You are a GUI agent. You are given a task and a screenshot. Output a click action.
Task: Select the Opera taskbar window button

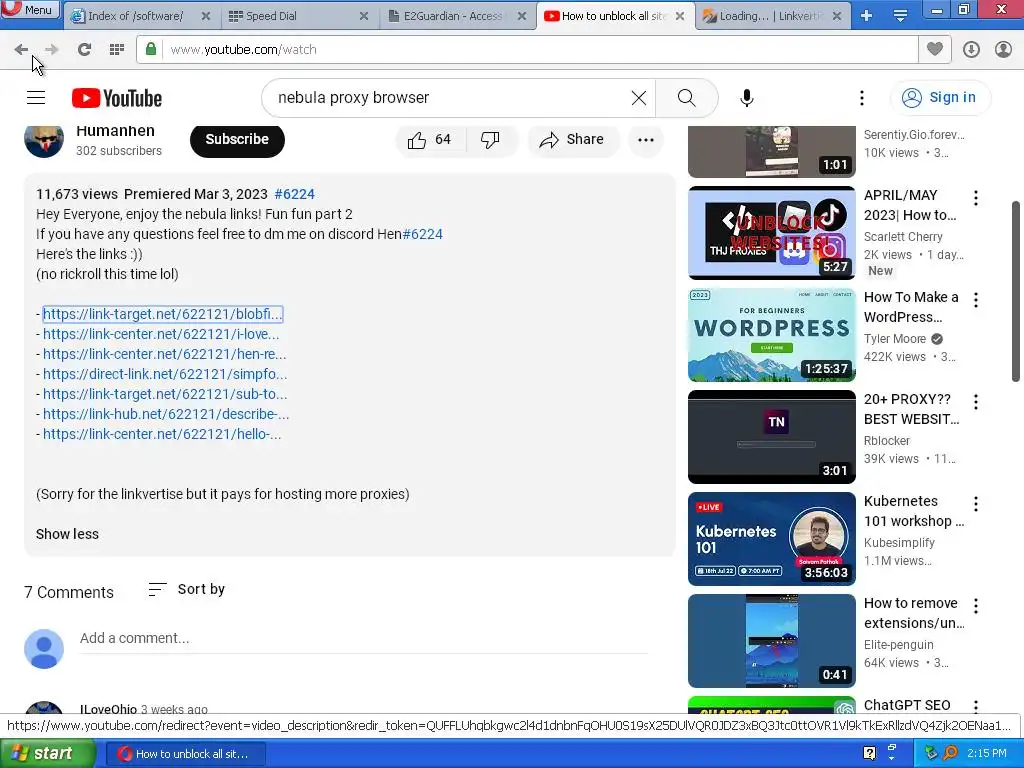tap(185, 754)
